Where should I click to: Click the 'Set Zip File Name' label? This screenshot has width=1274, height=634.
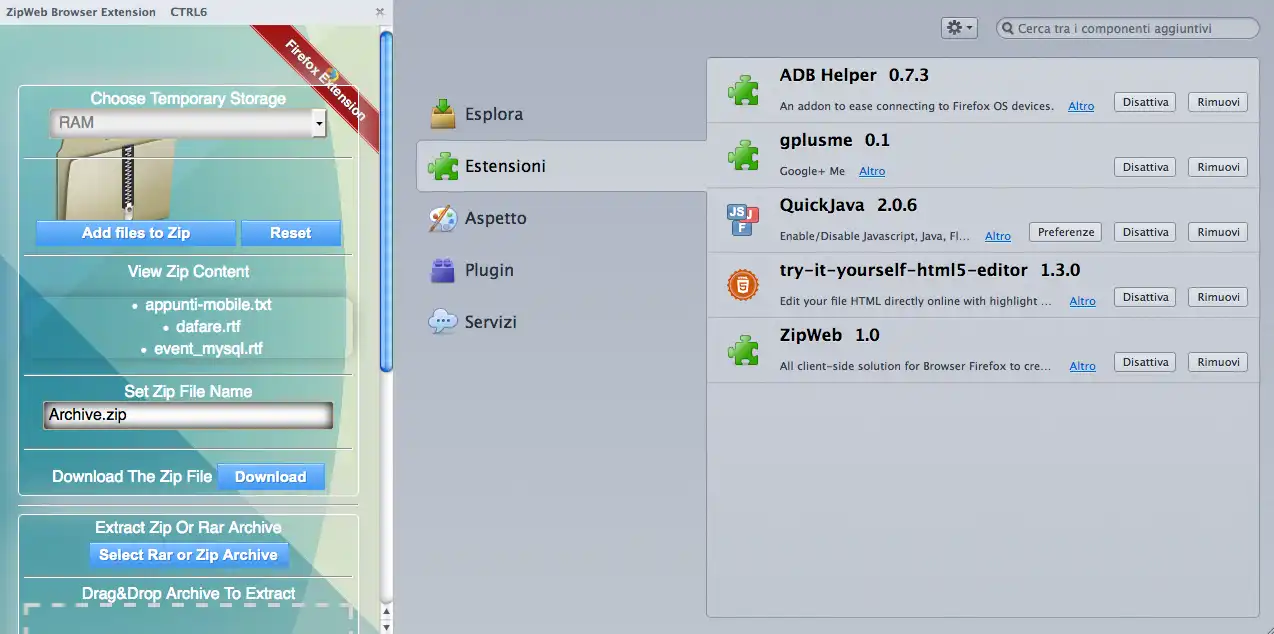coord(188,392)
